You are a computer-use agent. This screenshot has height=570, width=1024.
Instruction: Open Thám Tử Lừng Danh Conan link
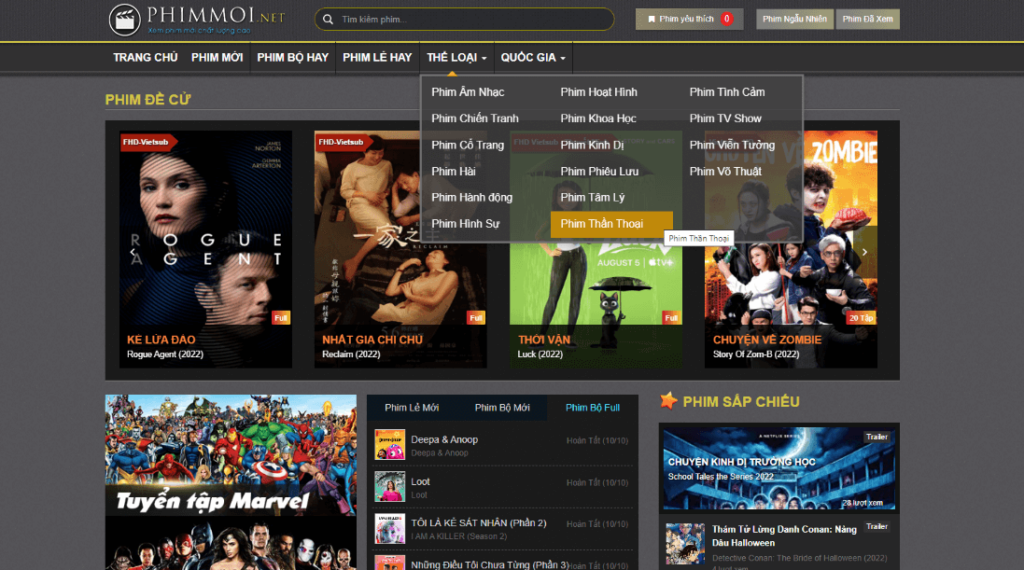pos(784,536)
